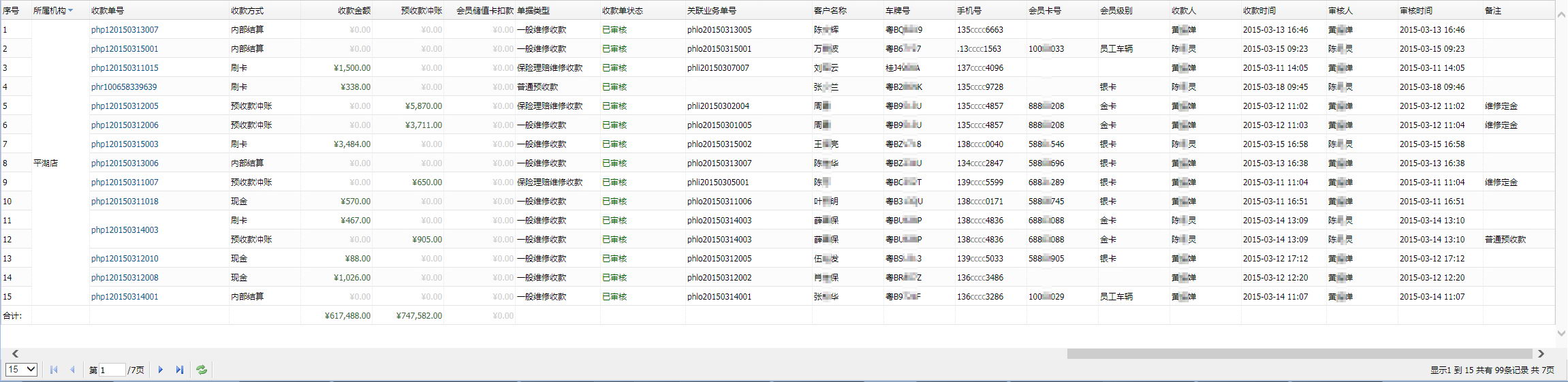
Task: Jump to the last page of records
Action: point(180,370)
